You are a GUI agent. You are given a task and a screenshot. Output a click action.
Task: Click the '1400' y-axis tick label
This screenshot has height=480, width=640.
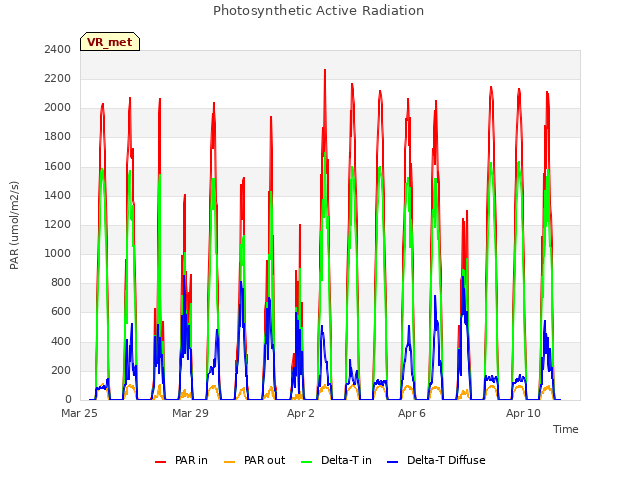coord(58,196)
